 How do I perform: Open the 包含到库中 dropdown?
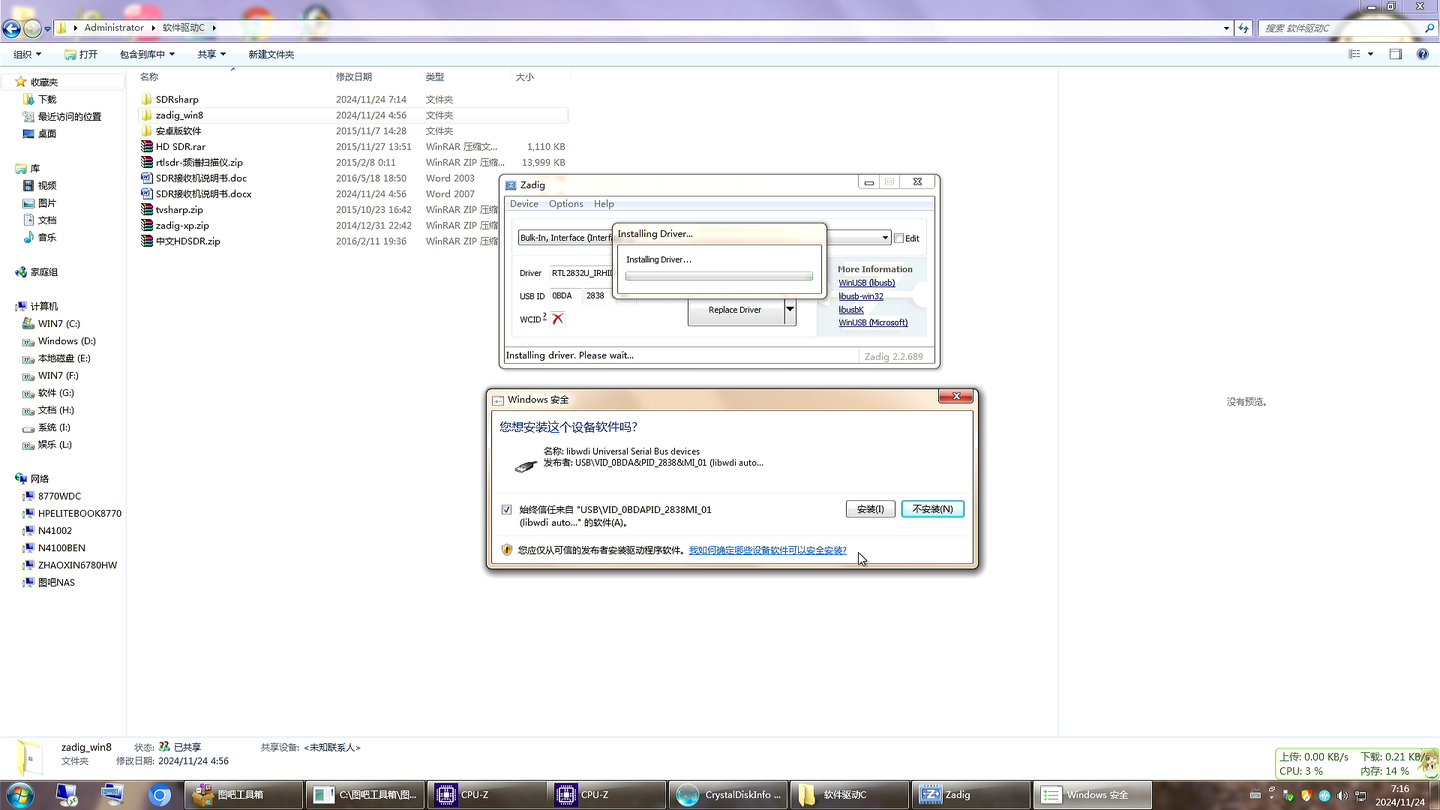click(147, 54)
